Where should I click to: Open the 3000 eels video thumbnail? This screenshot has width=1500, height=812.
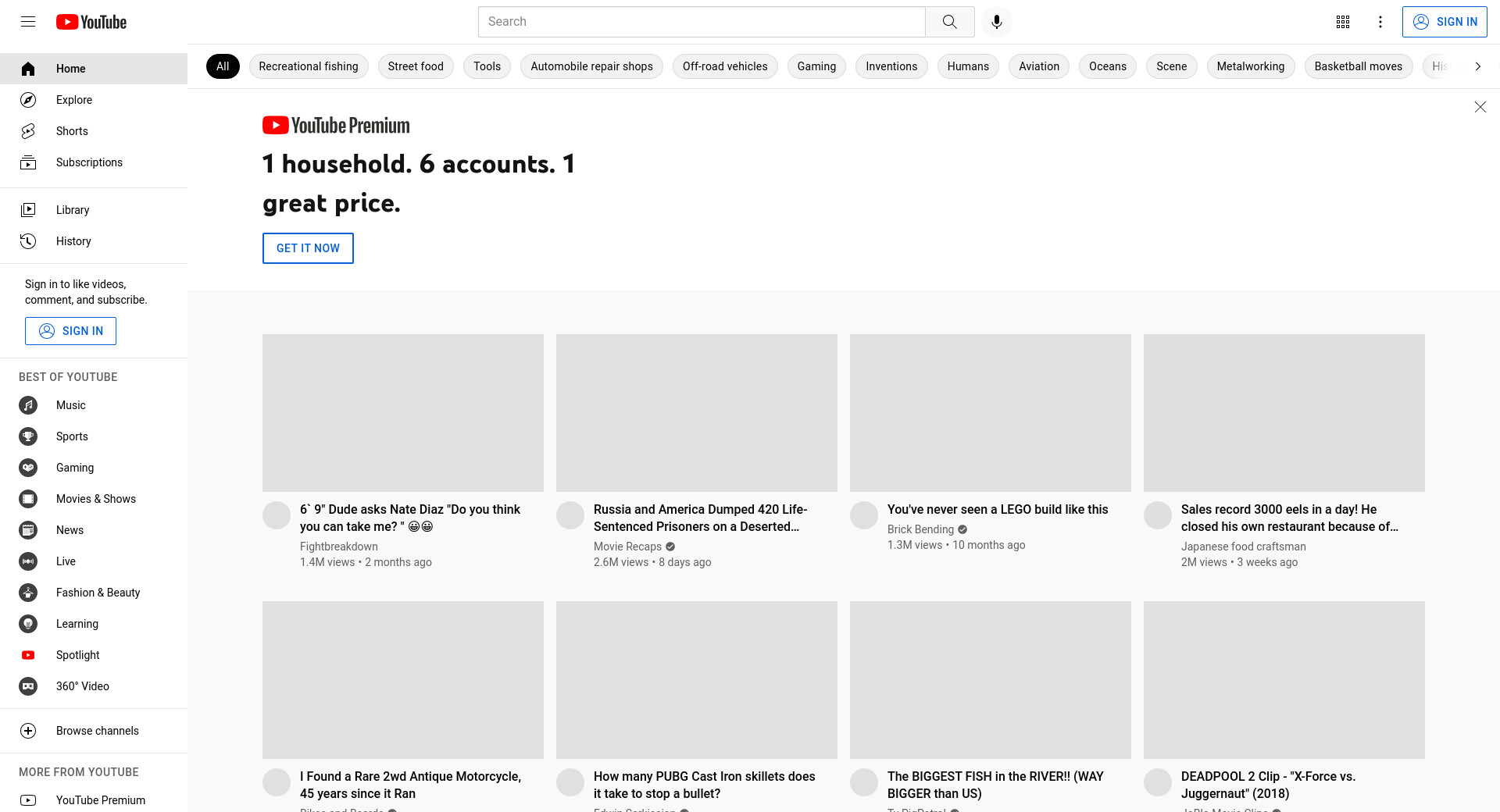[1284, 413]
